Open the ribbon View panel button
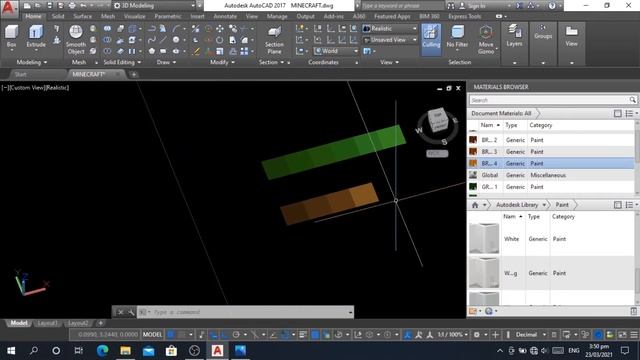The width and height of the screenshot is (640, 360). (571, 36)
